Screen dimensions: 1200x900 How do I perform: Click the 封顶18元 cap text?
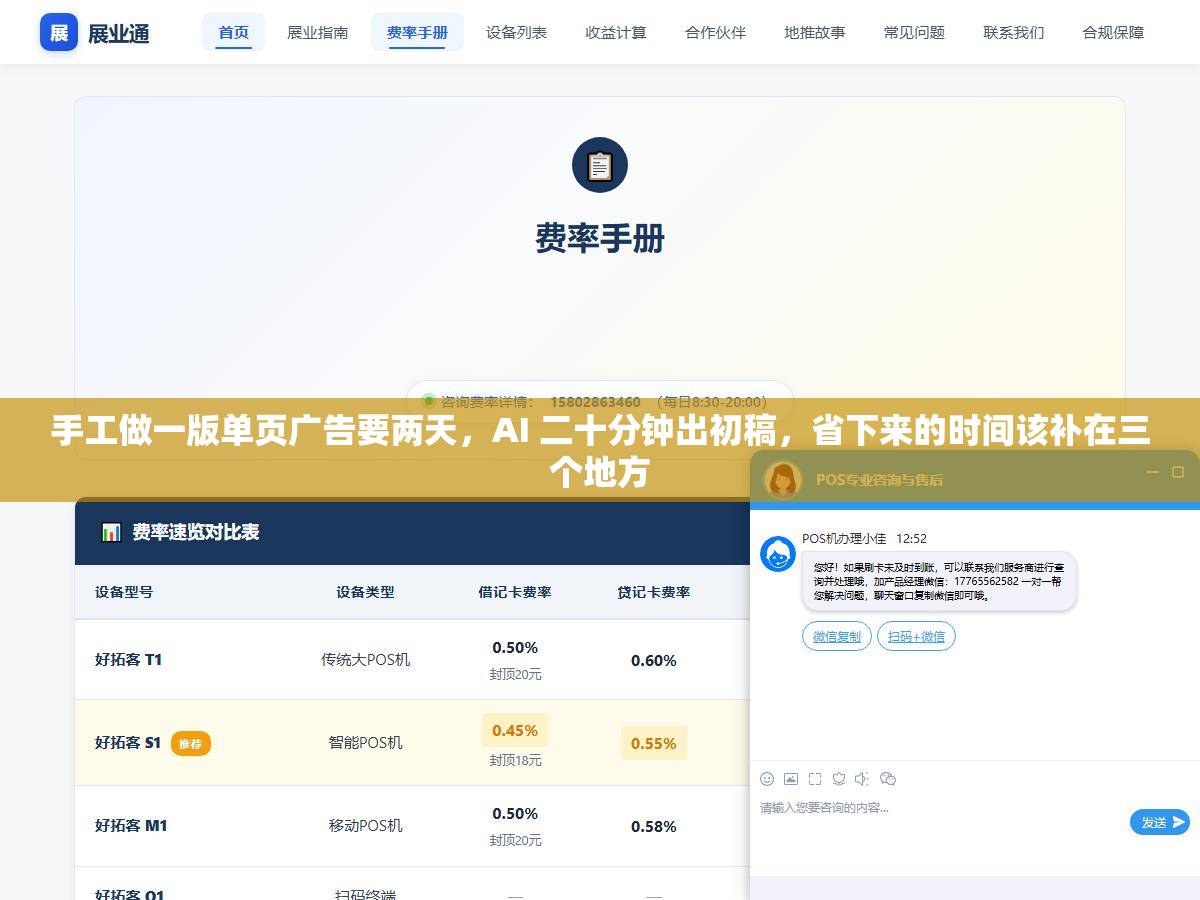[x=515, y=760]
